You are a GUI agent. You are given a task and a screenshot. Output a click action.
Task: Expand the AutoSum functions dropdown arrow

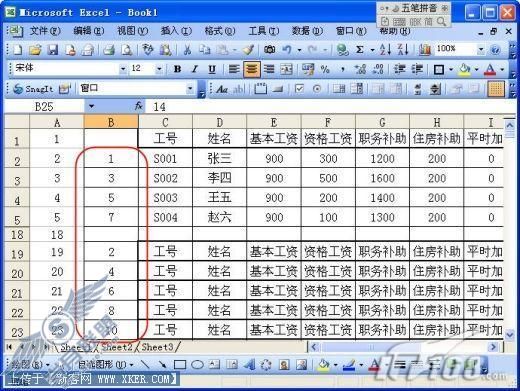[x=372, y=50]
